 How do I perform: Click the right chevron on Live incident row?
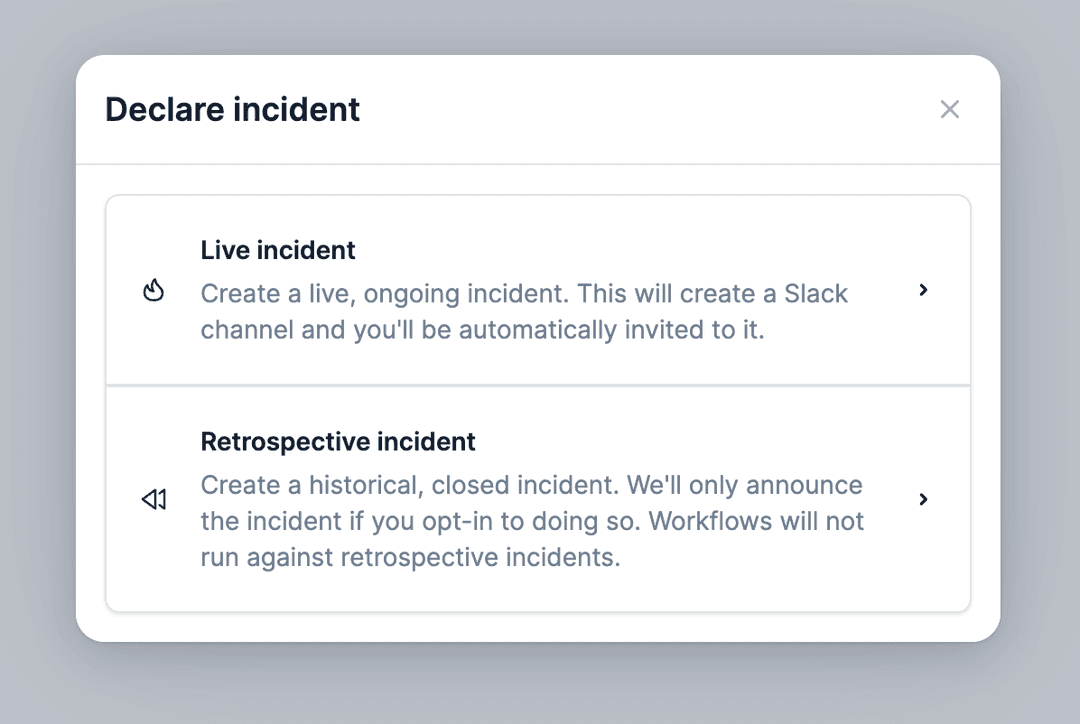point(923,291)
